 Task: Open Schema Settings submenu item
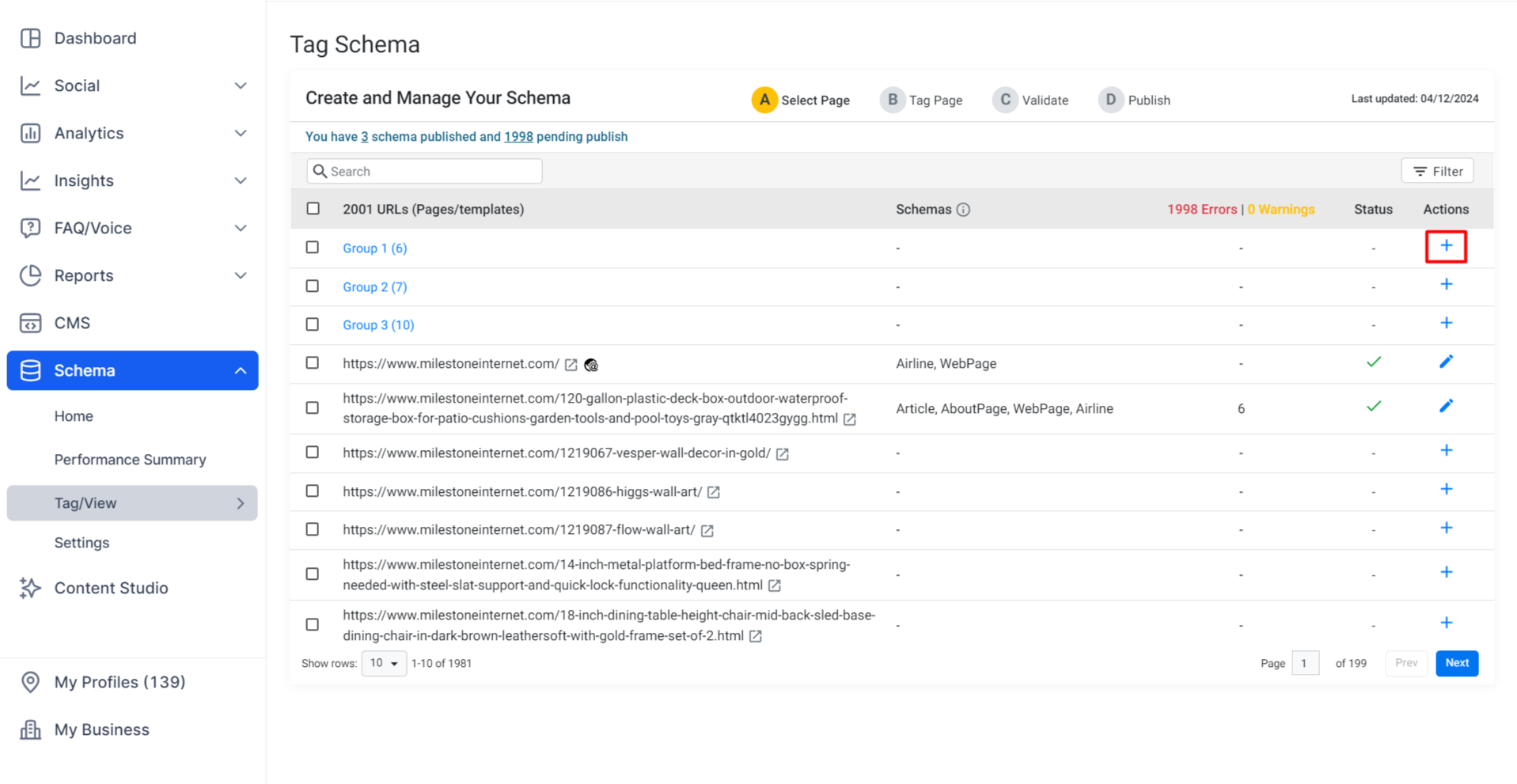click(x=82, y=543)
